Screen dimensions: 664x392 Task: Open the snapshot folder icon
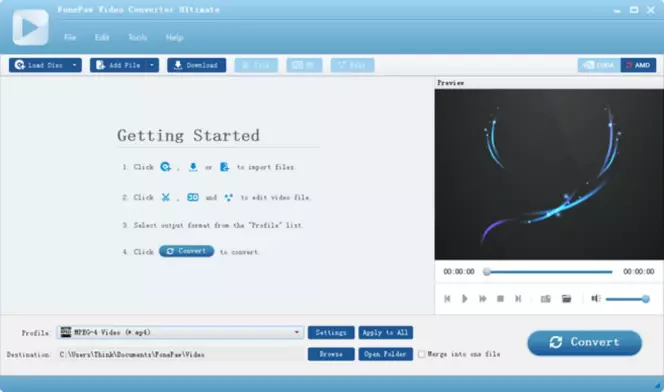tap(566, 299)
